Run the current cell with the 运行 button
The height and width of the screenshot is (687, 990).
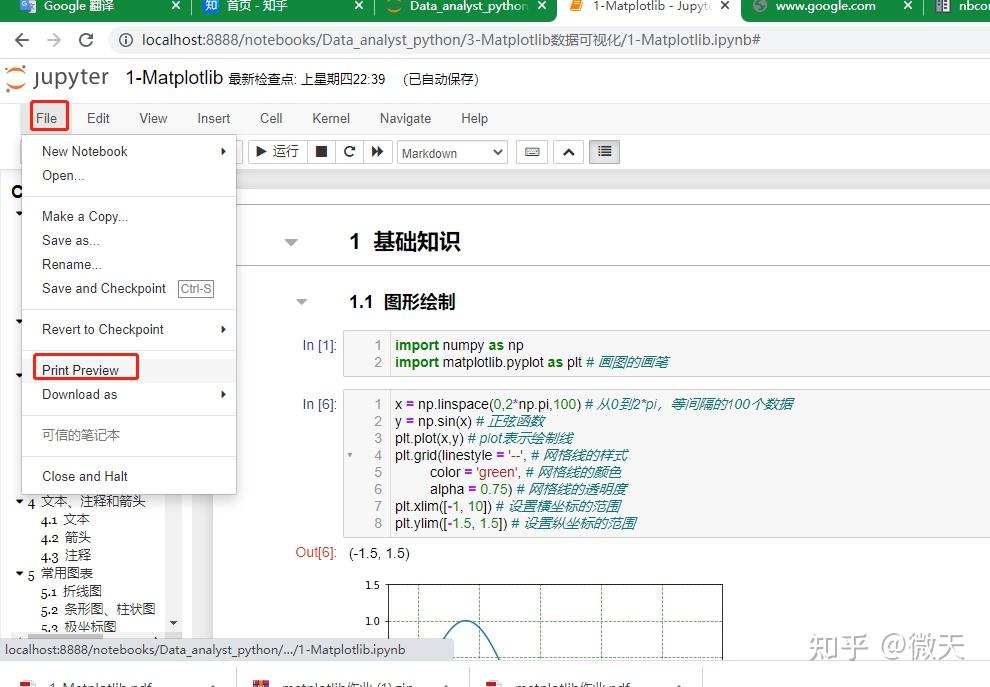click(276, 152)
